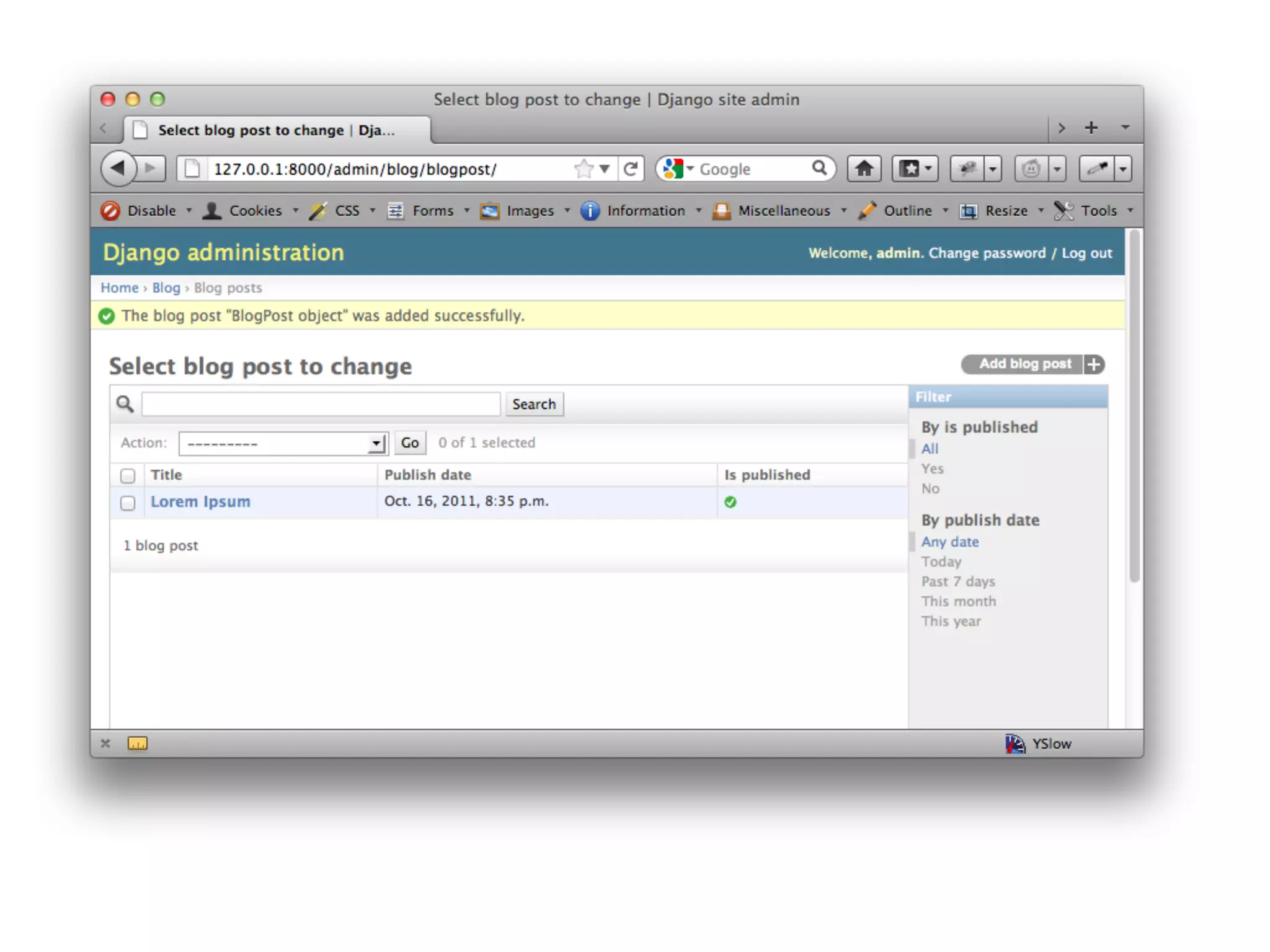Check the Lorem Ipsum row checkbox

[128, 503]
